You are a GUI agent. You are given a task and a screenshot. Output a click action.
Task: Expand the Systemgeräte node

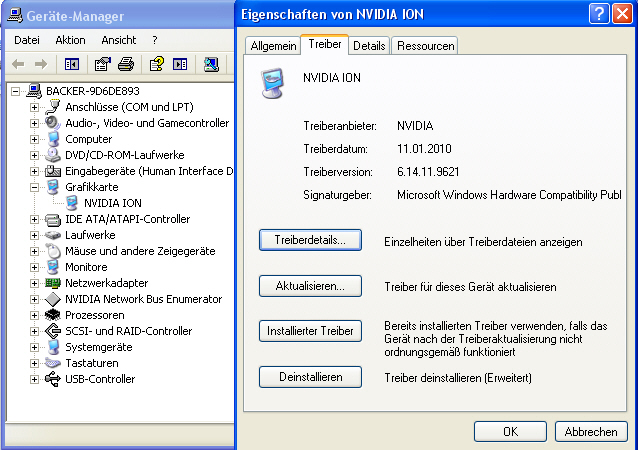[35, 347]
